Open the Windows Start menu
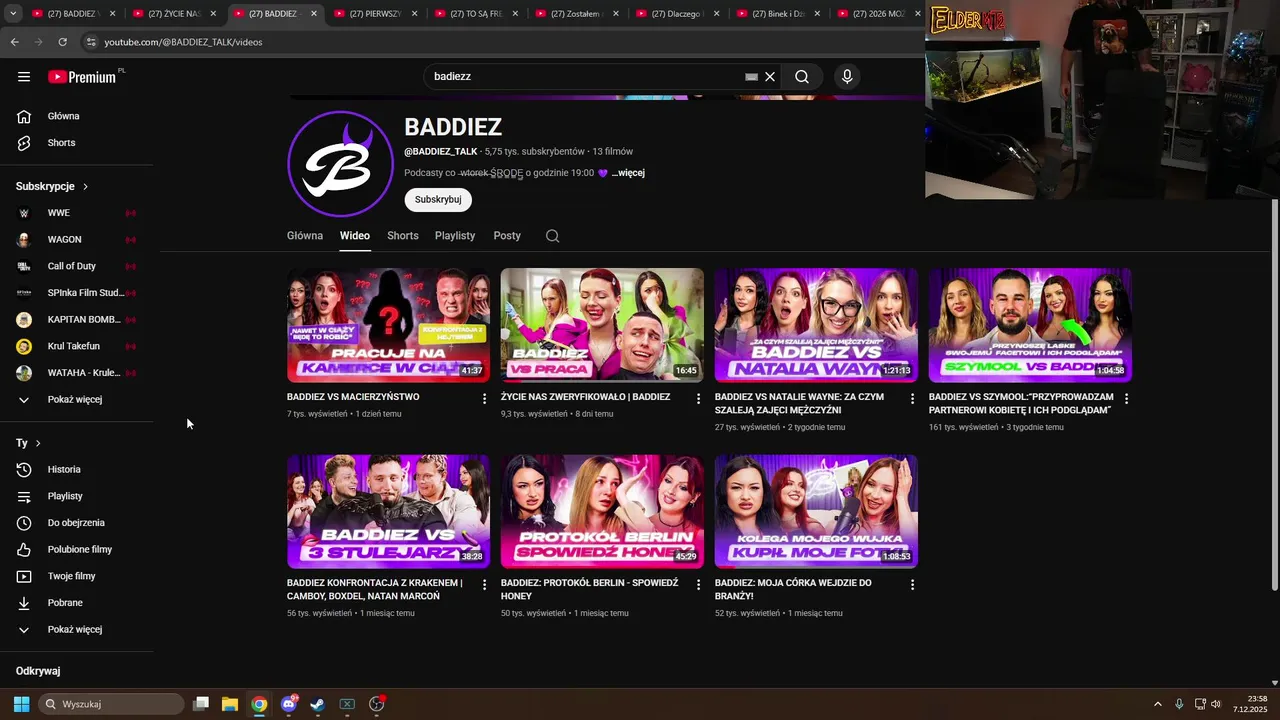 tap(21, 704)
